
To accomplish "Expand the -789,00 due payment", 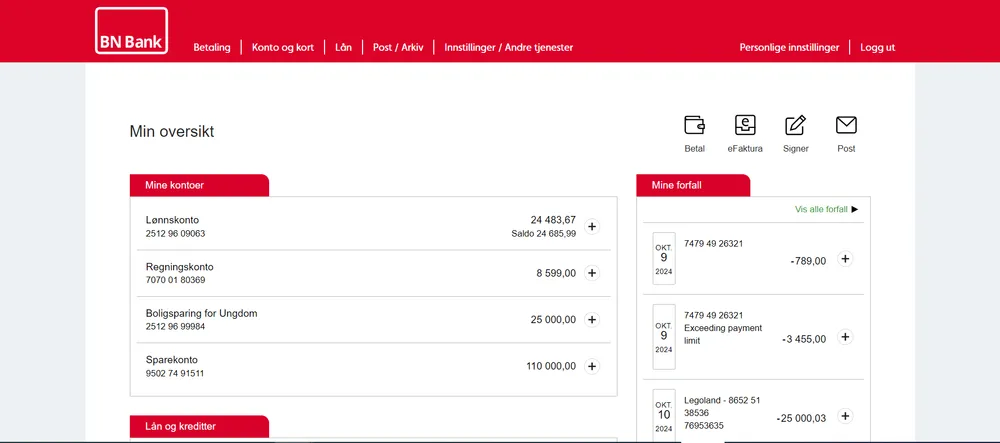I will 845,259.
